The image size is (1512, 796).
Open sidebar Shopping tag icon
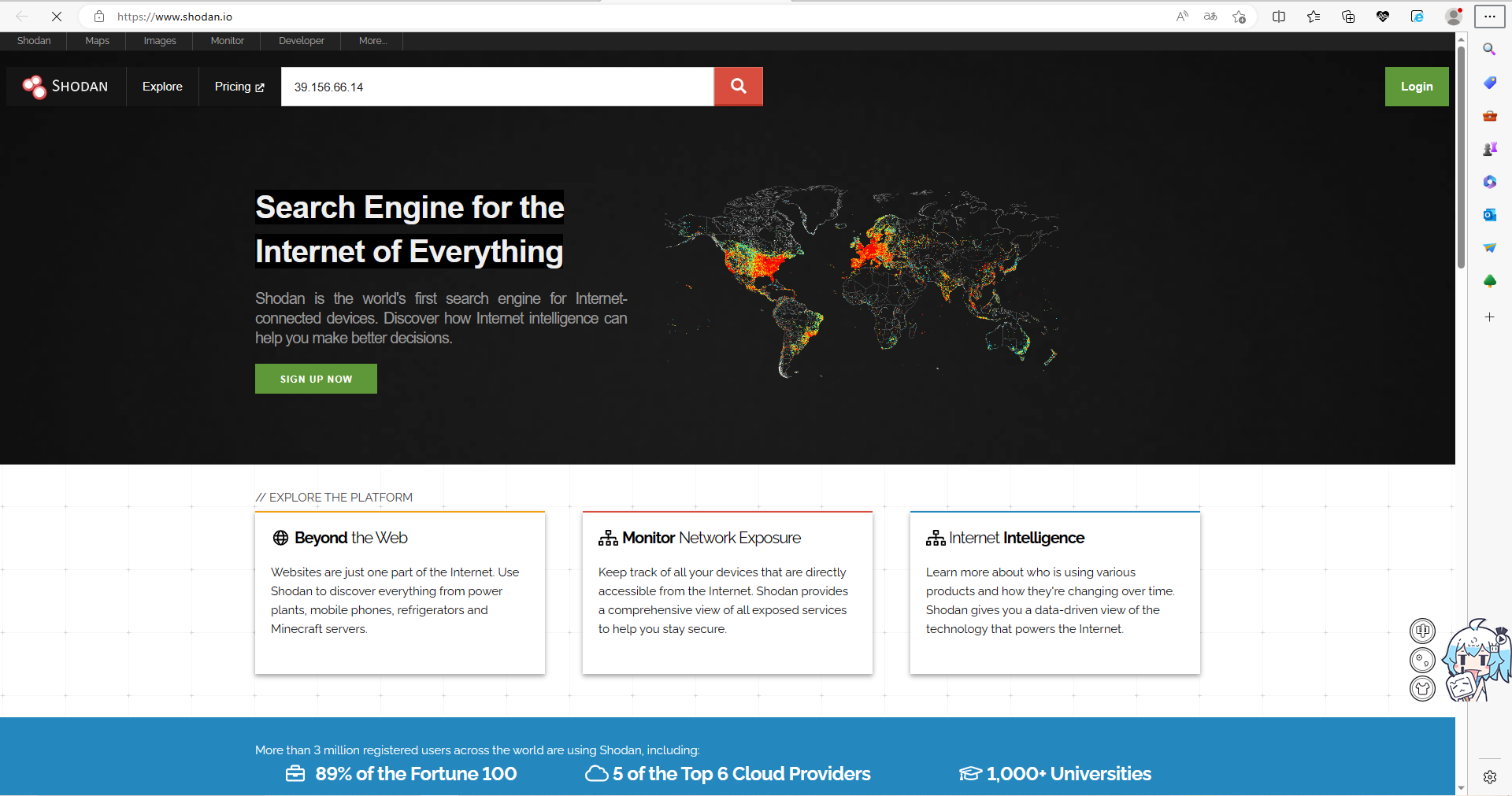pyautogui.click(x=1489, y=83)
